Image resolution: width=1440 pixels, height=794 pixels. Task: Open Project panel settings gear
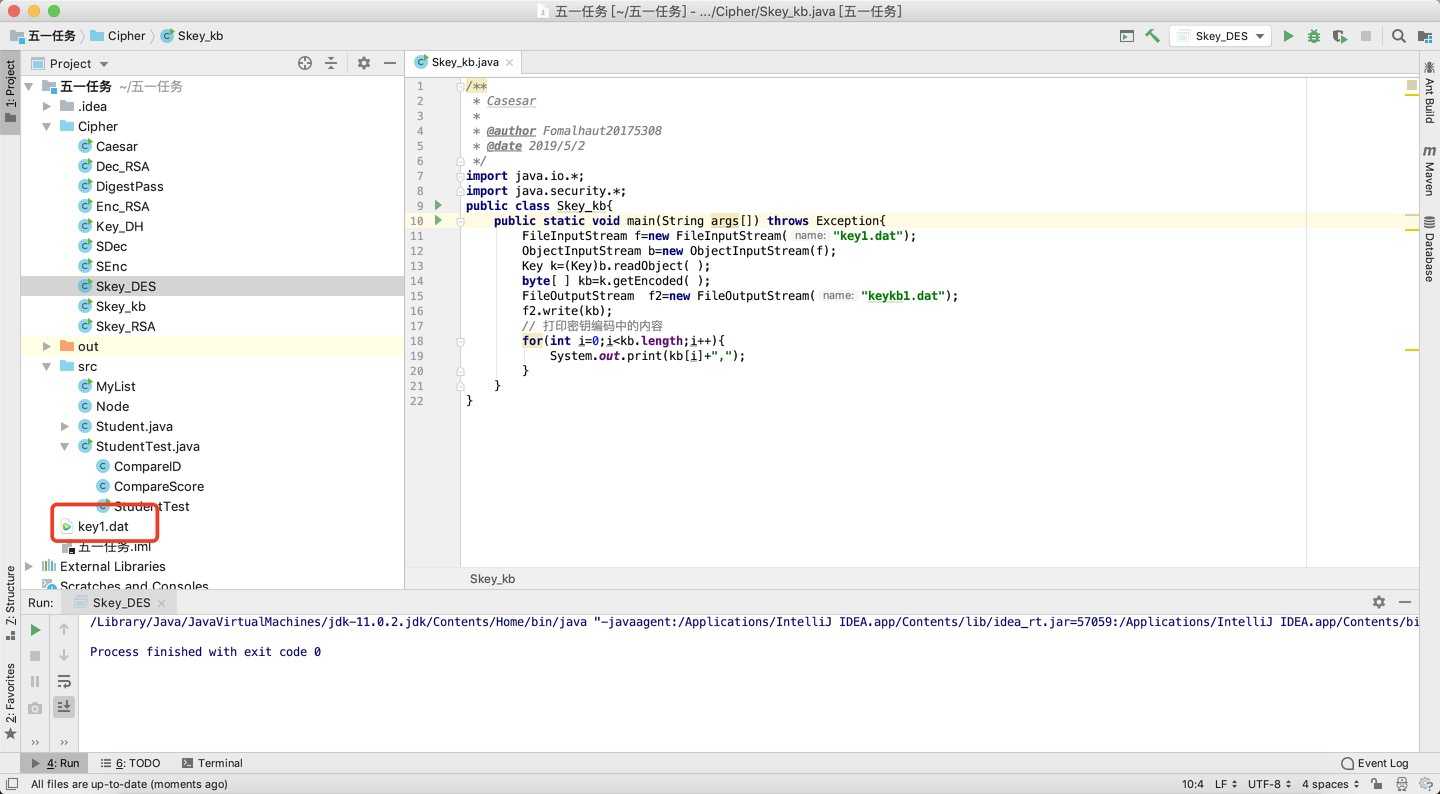(364, 63)
